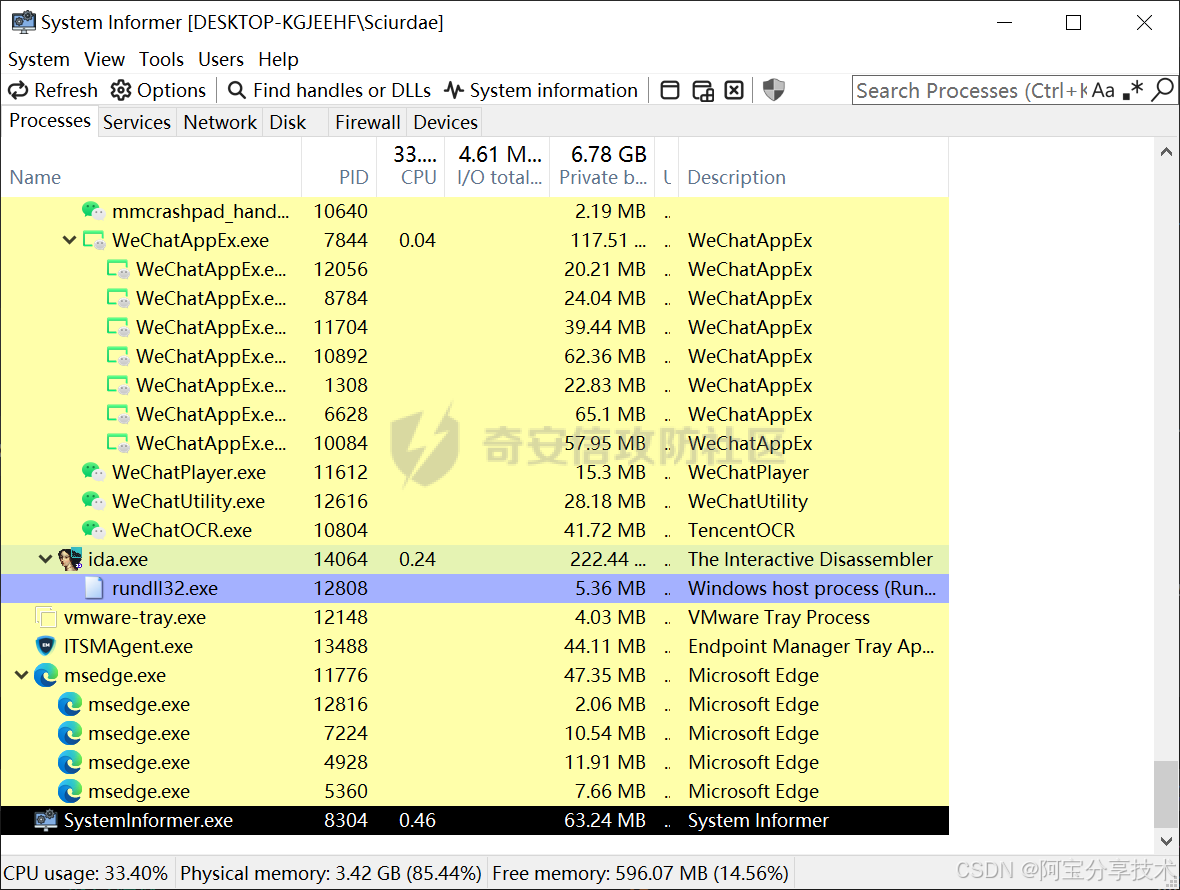Image resolution: width=1180 pixels, height=890 pixels.
Task: Select the SystemInformer.exe row
Action: click(475, 820)
